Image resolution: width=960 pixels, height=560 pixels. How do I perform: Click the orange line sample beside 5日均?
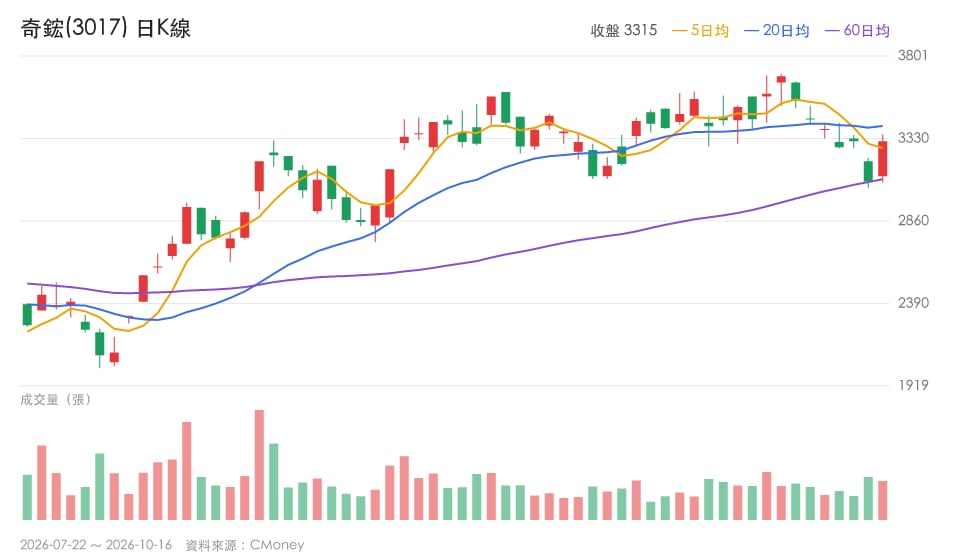coord(679,31)
